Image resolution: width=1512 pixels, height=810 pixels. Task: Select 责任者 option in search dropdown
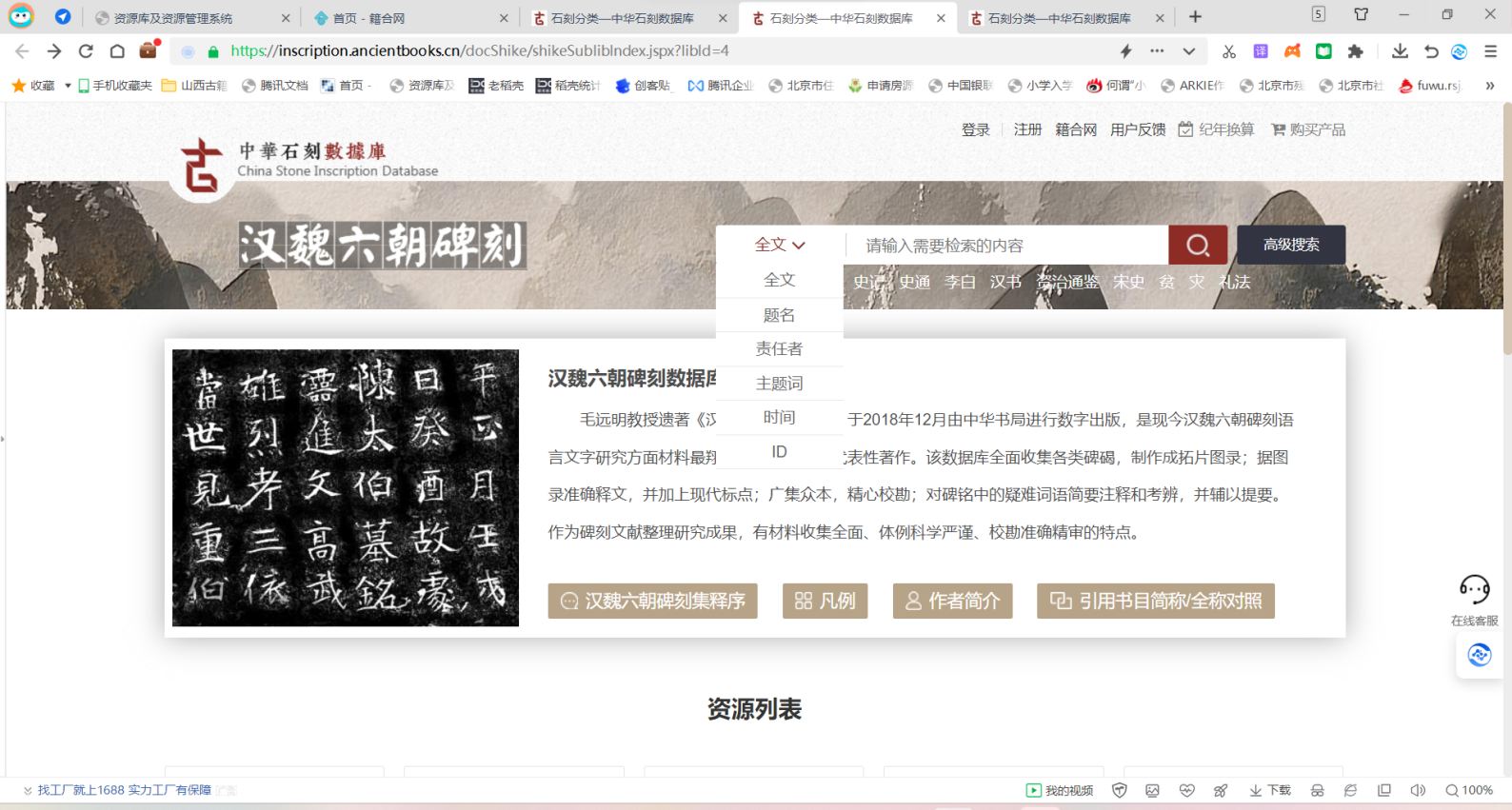click(x=780, y=349)
